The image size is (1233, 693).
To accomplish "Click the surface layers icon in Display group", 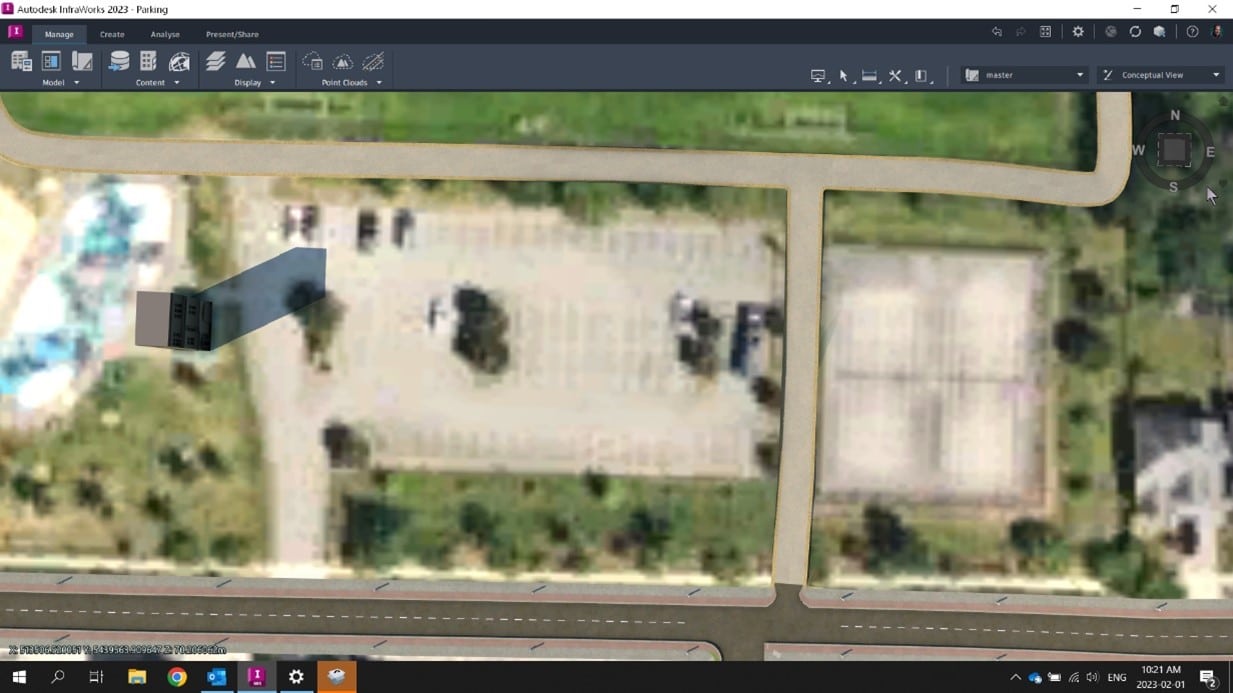I will point(214,61).
